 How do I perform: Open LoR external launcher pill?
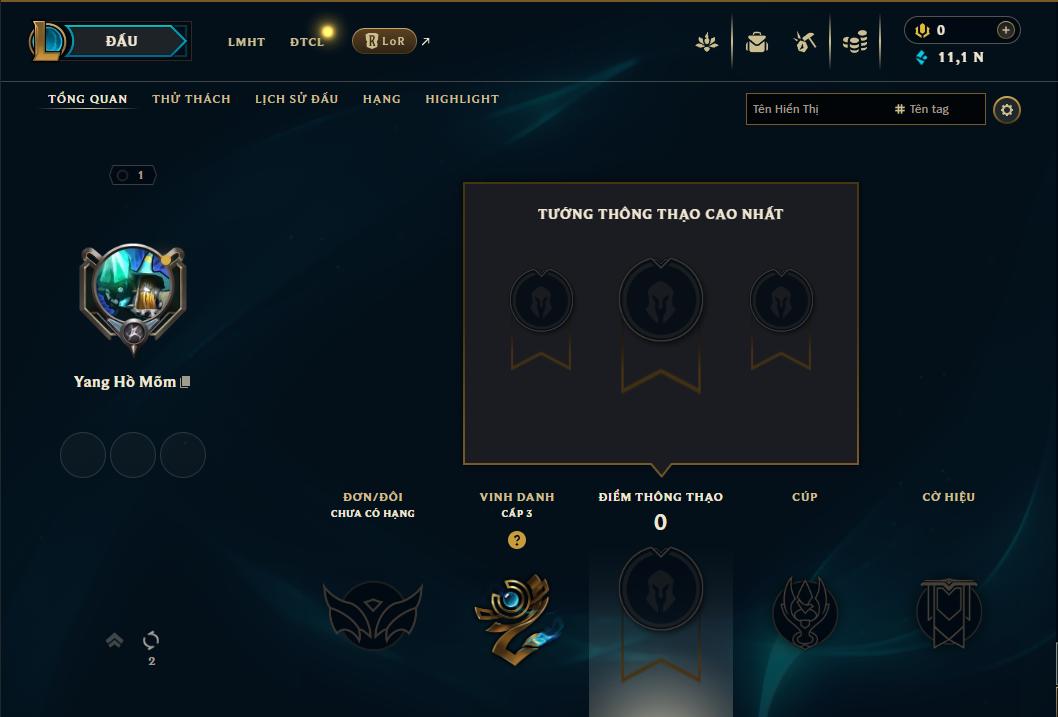(x=384, y=41)
